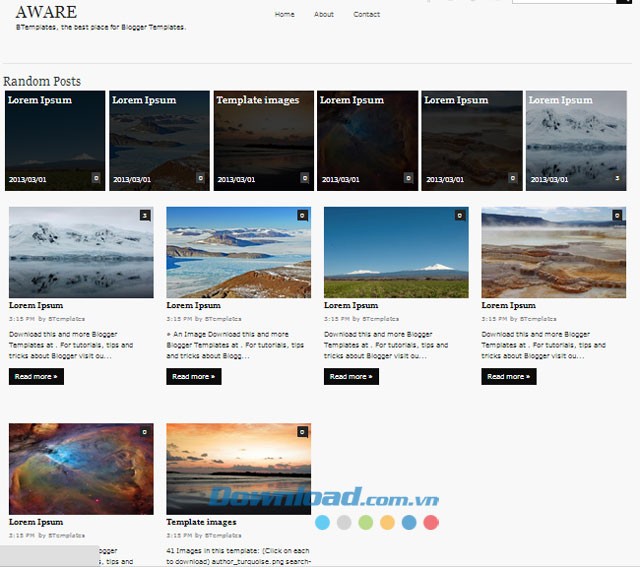Click Read more under snowy reflection post
This screenshot has width=640, height=567.
tap(36, 377)
